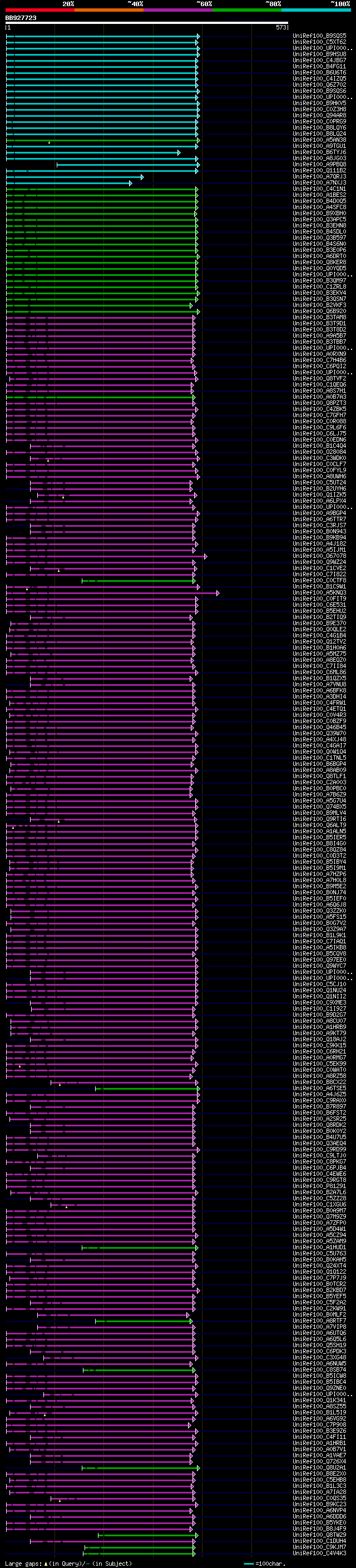Select the UniRef100_Q3B597 row label
This screenshot has width=356, height=1568.
pos(319,238)
